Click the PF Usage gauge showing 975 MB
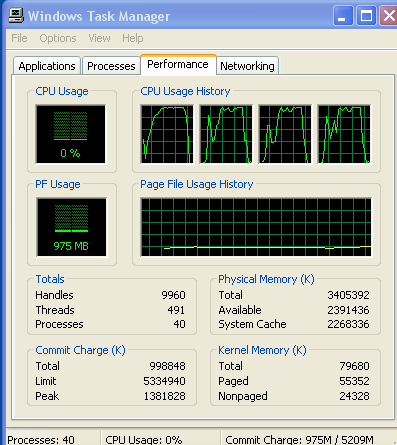The height and width of the screenshot is (445, 397). tap(71, 227)
